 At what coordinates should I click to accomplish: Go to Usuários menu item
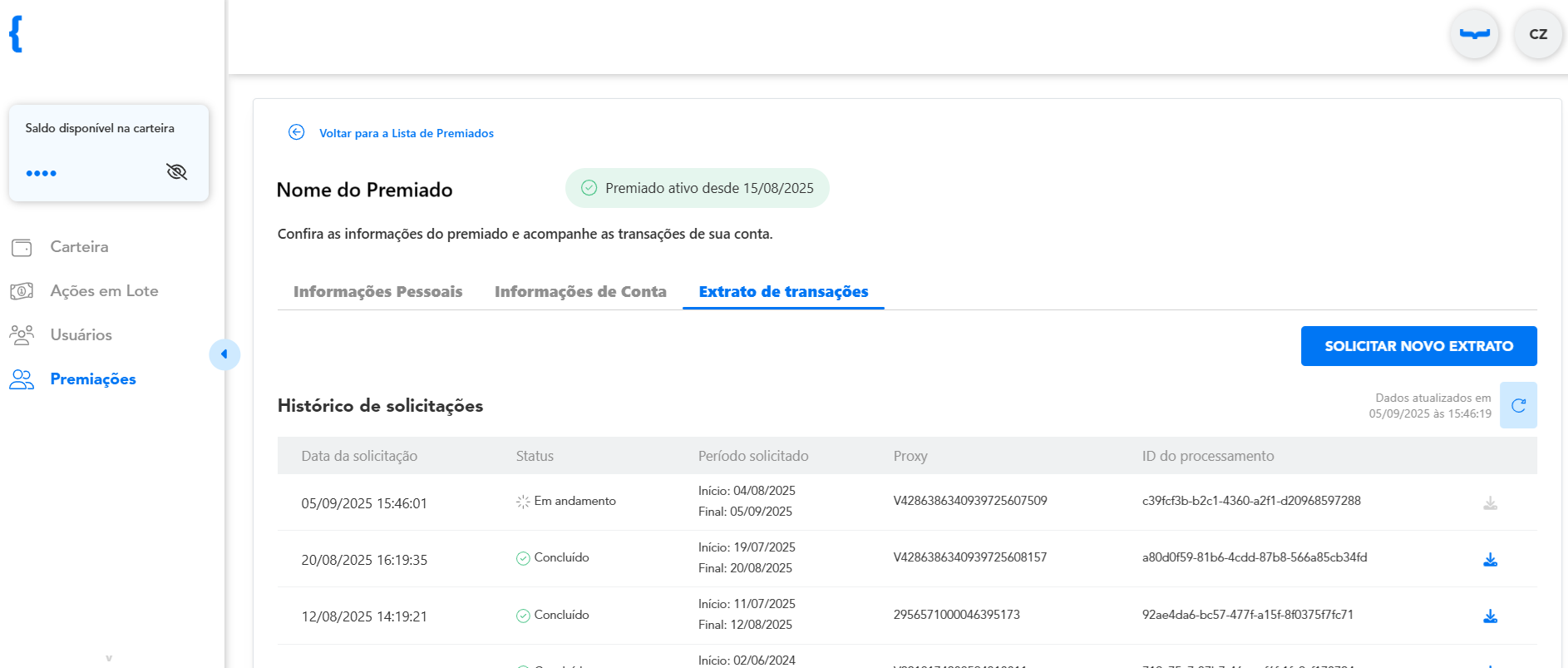click(x=81, y=335)
